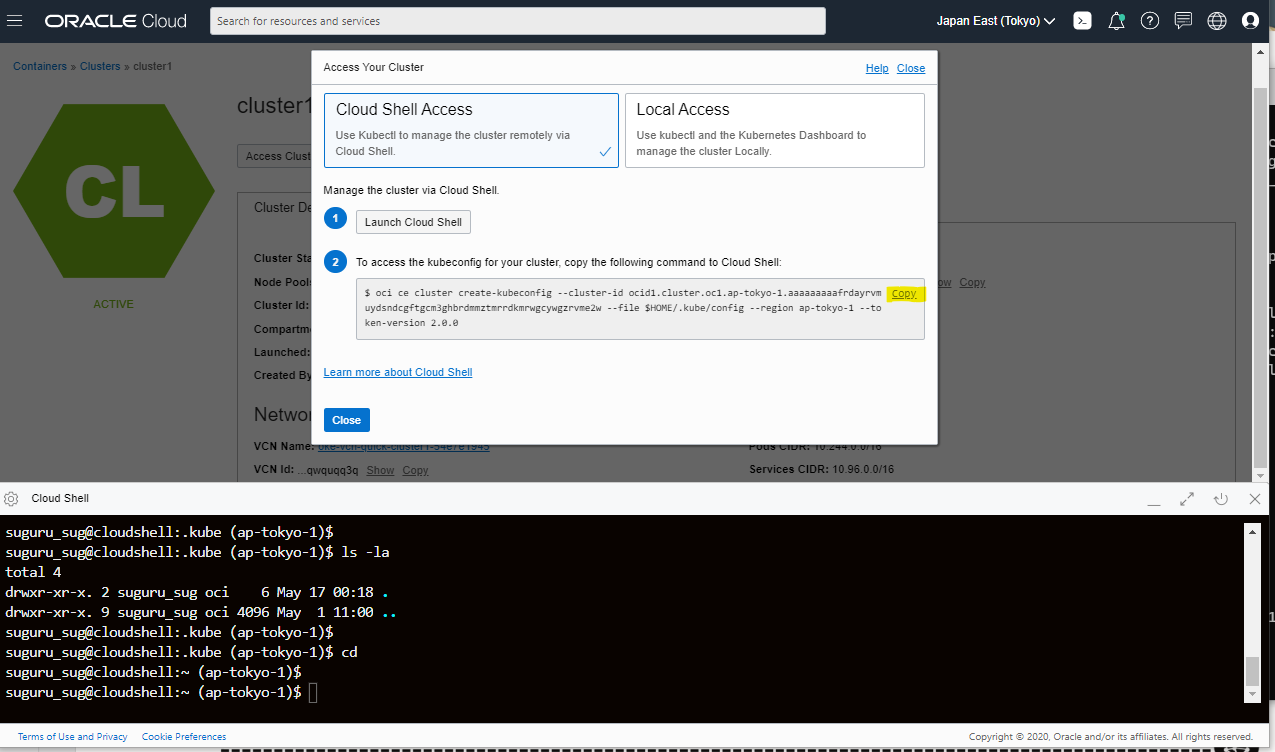The image size is (1275, 752).
Task: Click the cluster-row Copy link right of dialog
Action: pos(972,283)
